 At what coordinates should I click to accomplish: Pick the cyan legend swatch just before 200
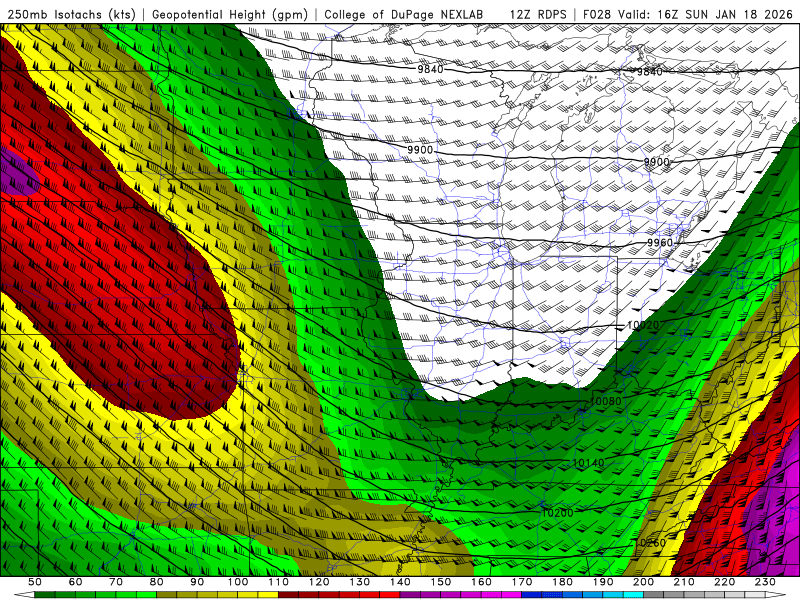(x=634, y=595)
